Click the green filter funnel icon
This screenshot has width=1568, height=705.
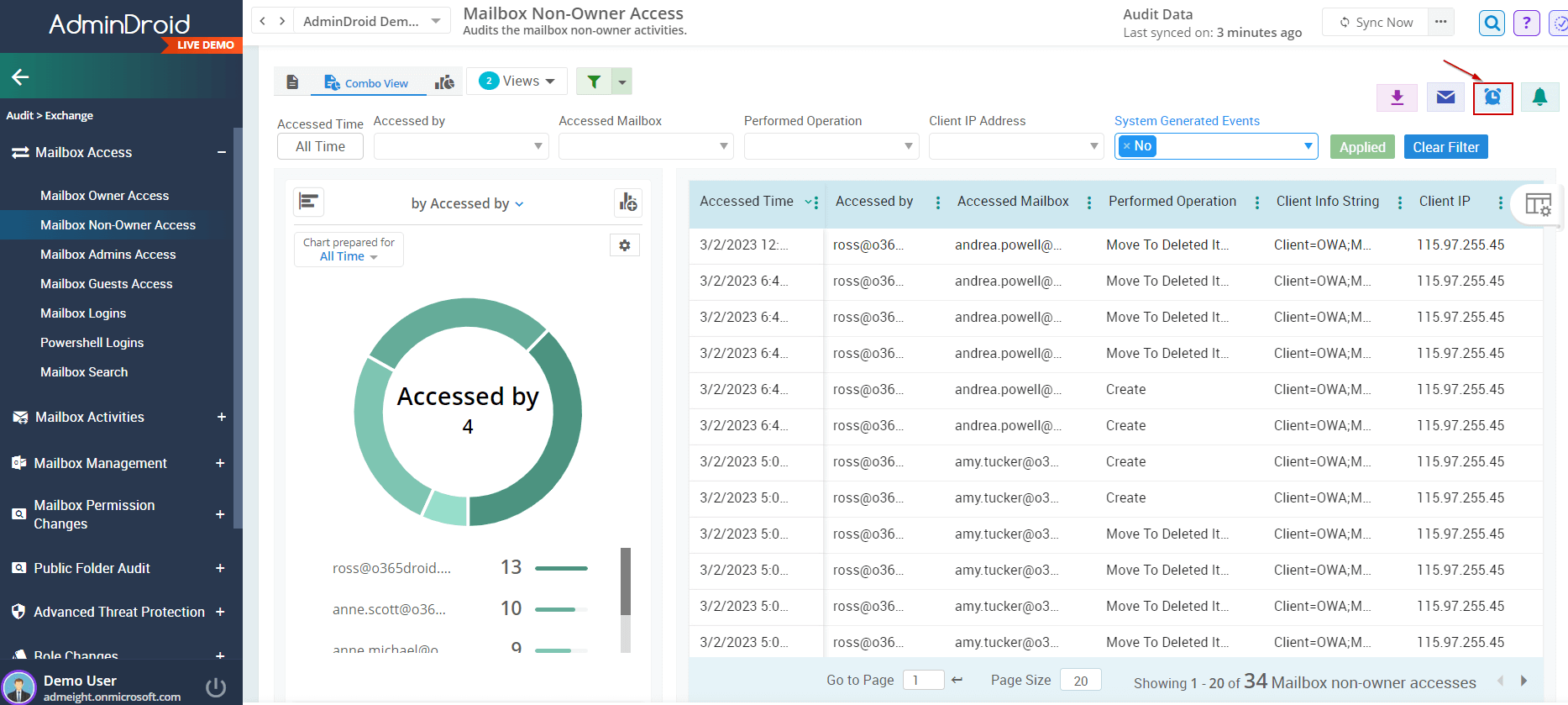point(594,82)
